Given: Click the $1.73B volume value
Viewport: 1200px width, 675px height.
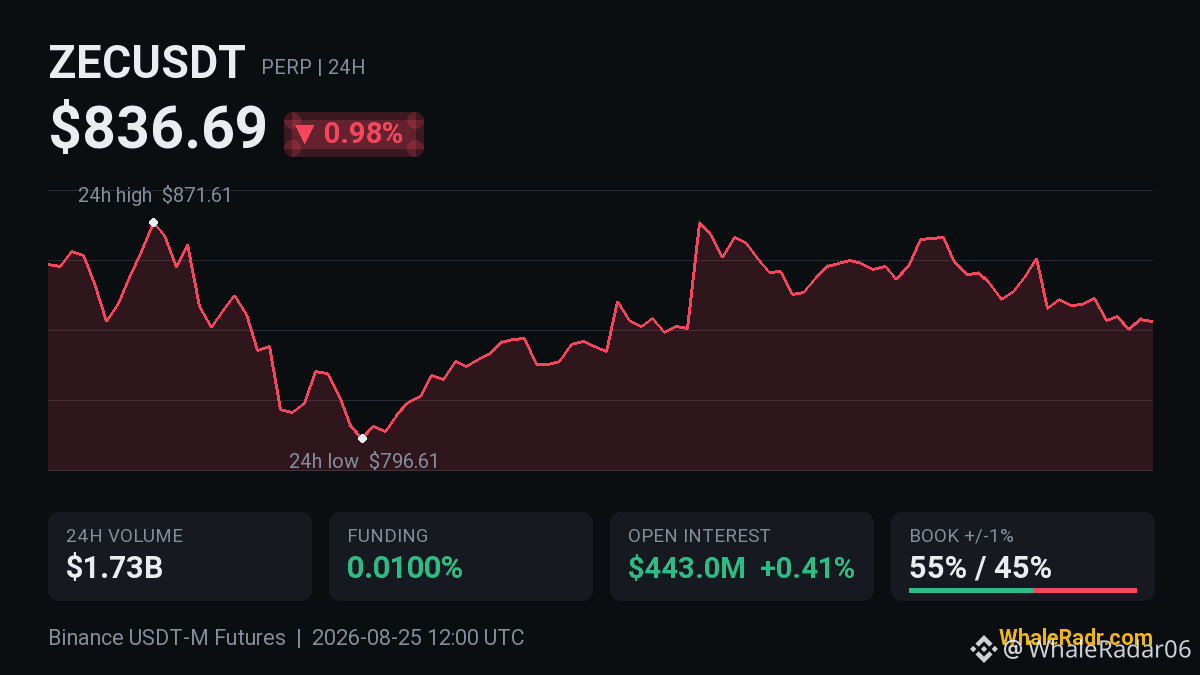Looking at the screenshot, I should coord(115,568).
